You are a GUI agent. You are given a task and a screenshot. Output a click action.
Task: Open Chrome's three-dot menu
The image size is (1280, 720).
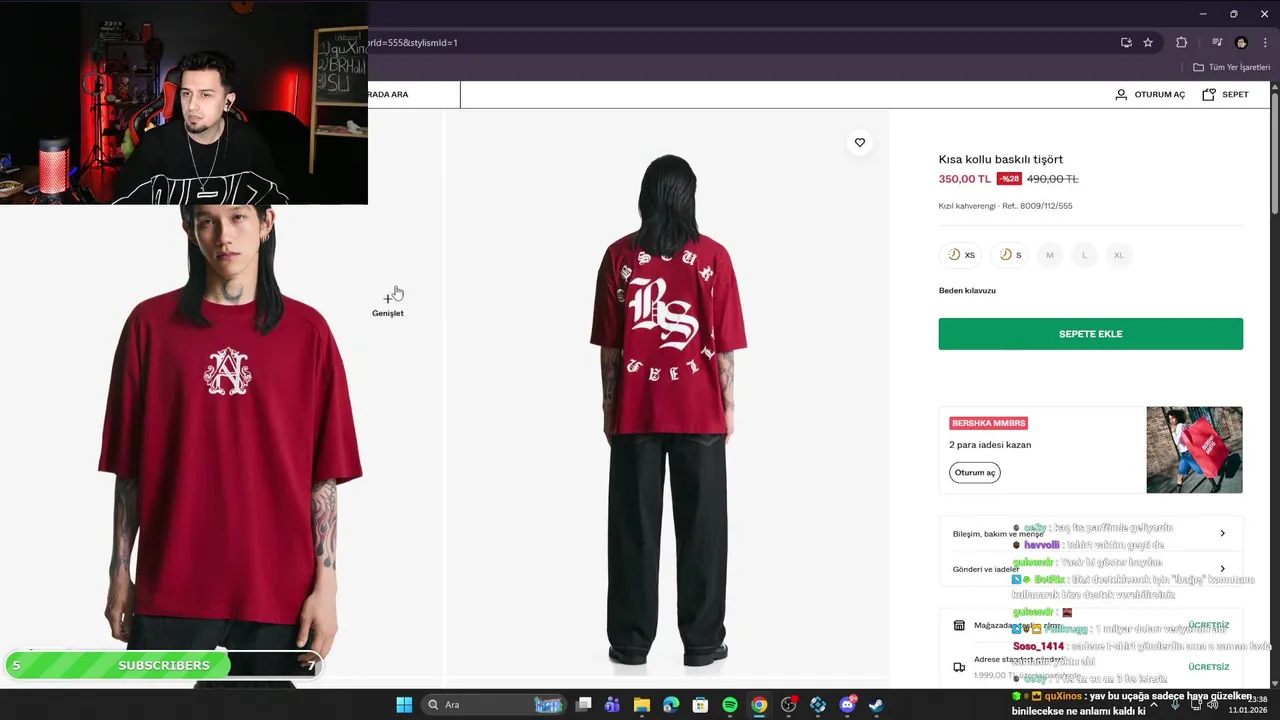click(1265, 43)
